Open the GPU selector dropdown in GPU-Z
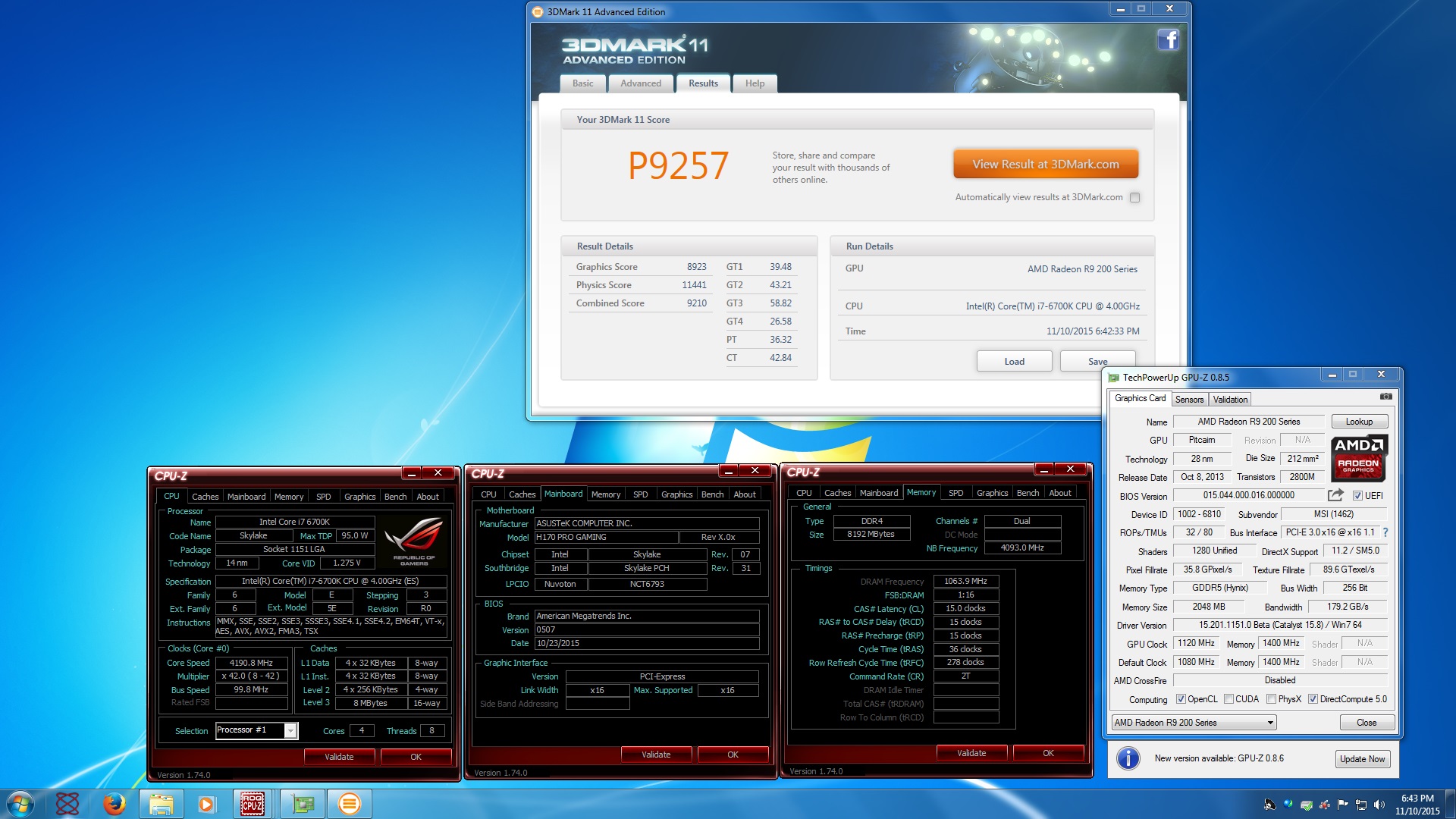 1194,723
